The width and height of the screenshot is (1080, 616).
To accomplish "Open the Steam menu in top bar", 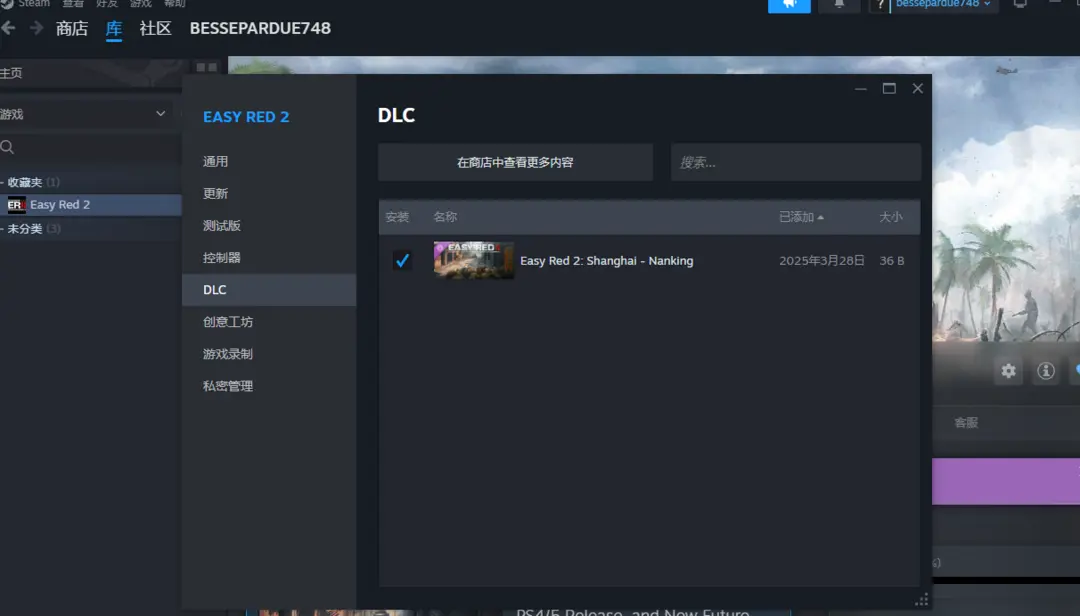I will [x=34, y=3].
